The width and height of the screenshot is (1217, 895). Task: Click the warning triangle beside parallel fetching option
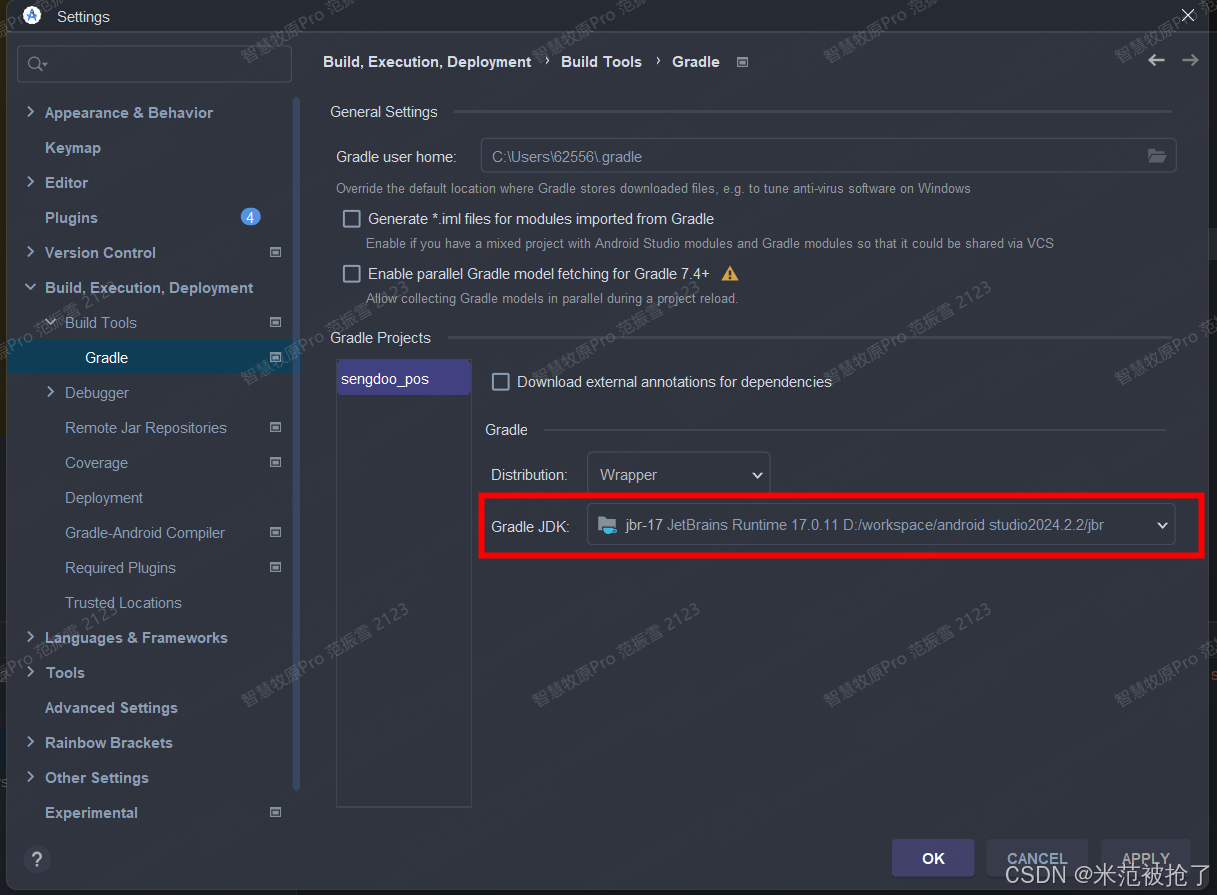[x=729, y=272]
